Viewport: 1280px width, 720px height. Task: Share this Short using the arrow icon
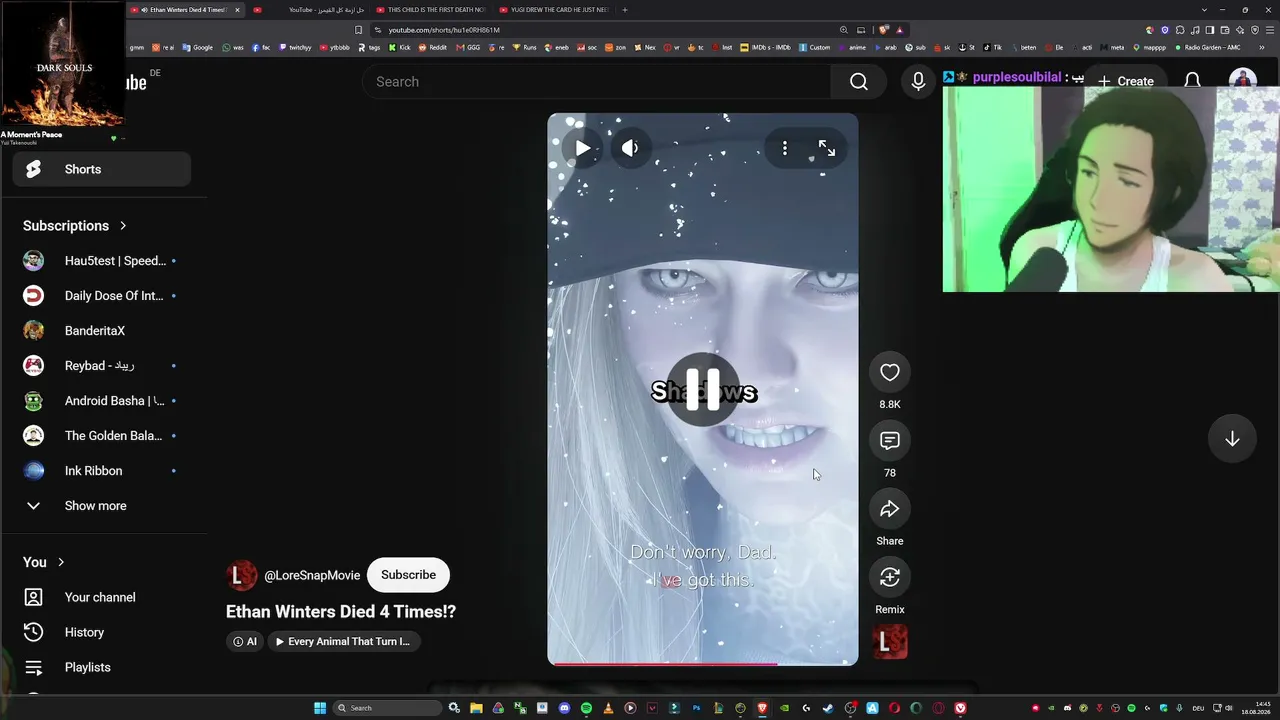(890, 509)
